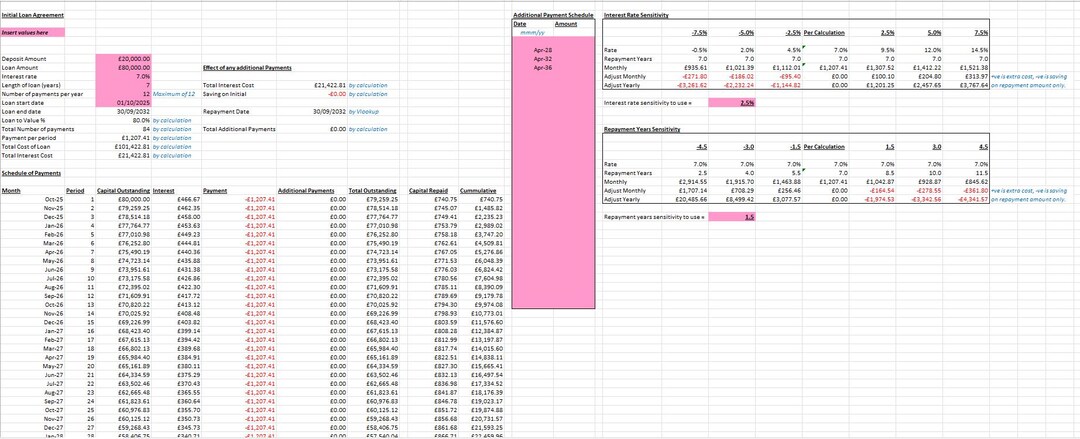This screenshot has height=439, width=1080.
Task: Select Apr-32 in Additional Payment Schedule
Action: pos(543,59)
